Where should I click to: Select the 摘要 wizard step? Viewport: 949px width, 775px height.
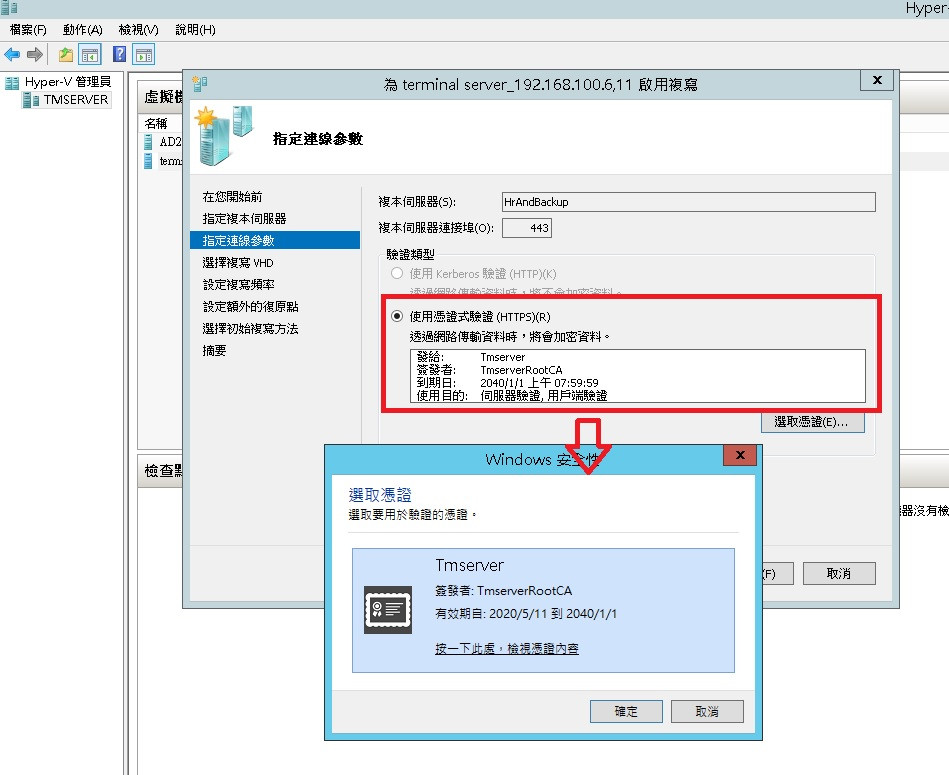pyautogui.click(x=214, y=350)
